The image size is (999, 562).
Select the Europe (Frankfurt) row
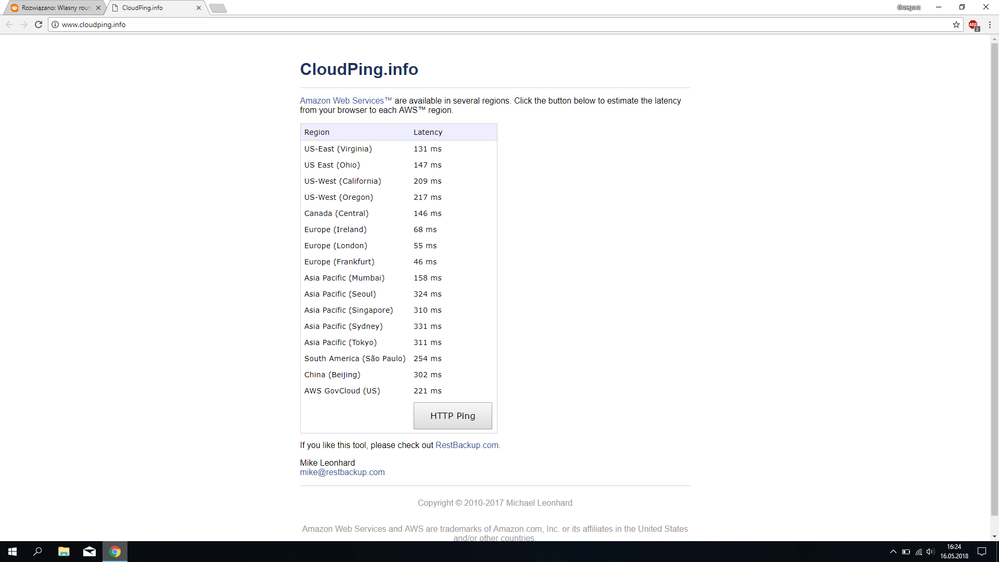pos(399,262)
